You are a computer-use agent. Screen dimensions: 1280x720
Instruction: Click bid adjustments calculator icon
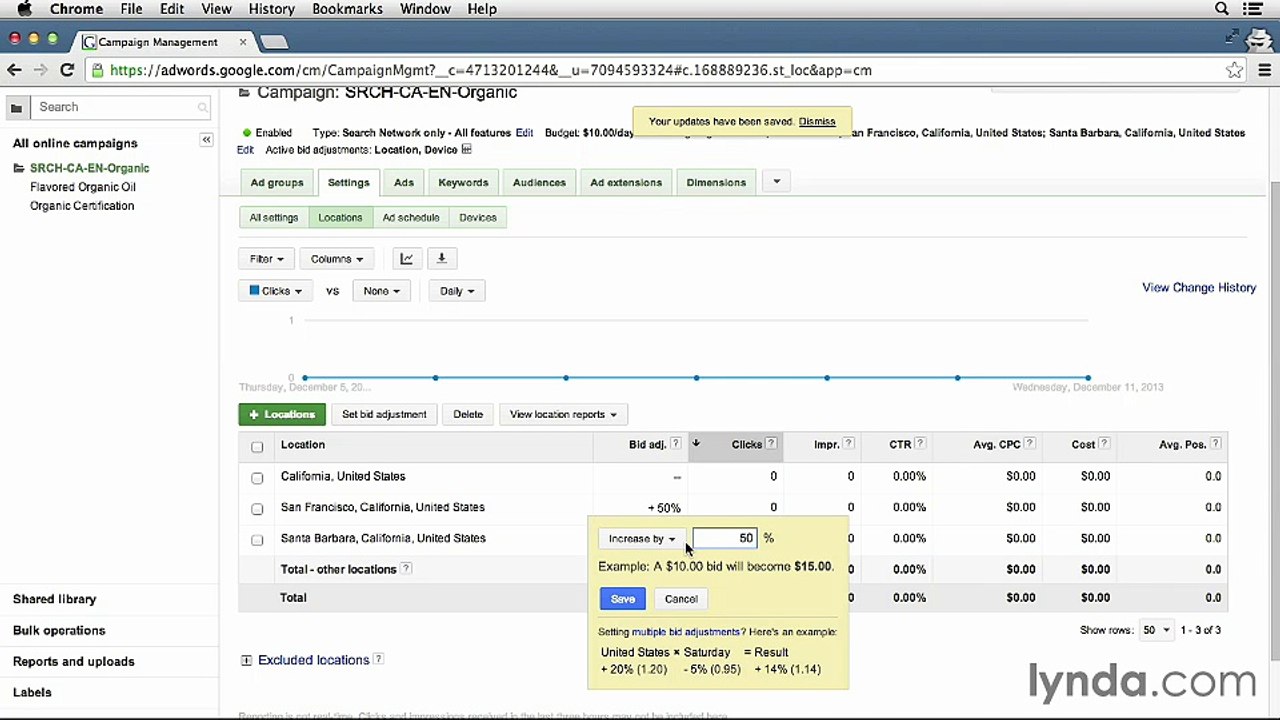point(466,150)
